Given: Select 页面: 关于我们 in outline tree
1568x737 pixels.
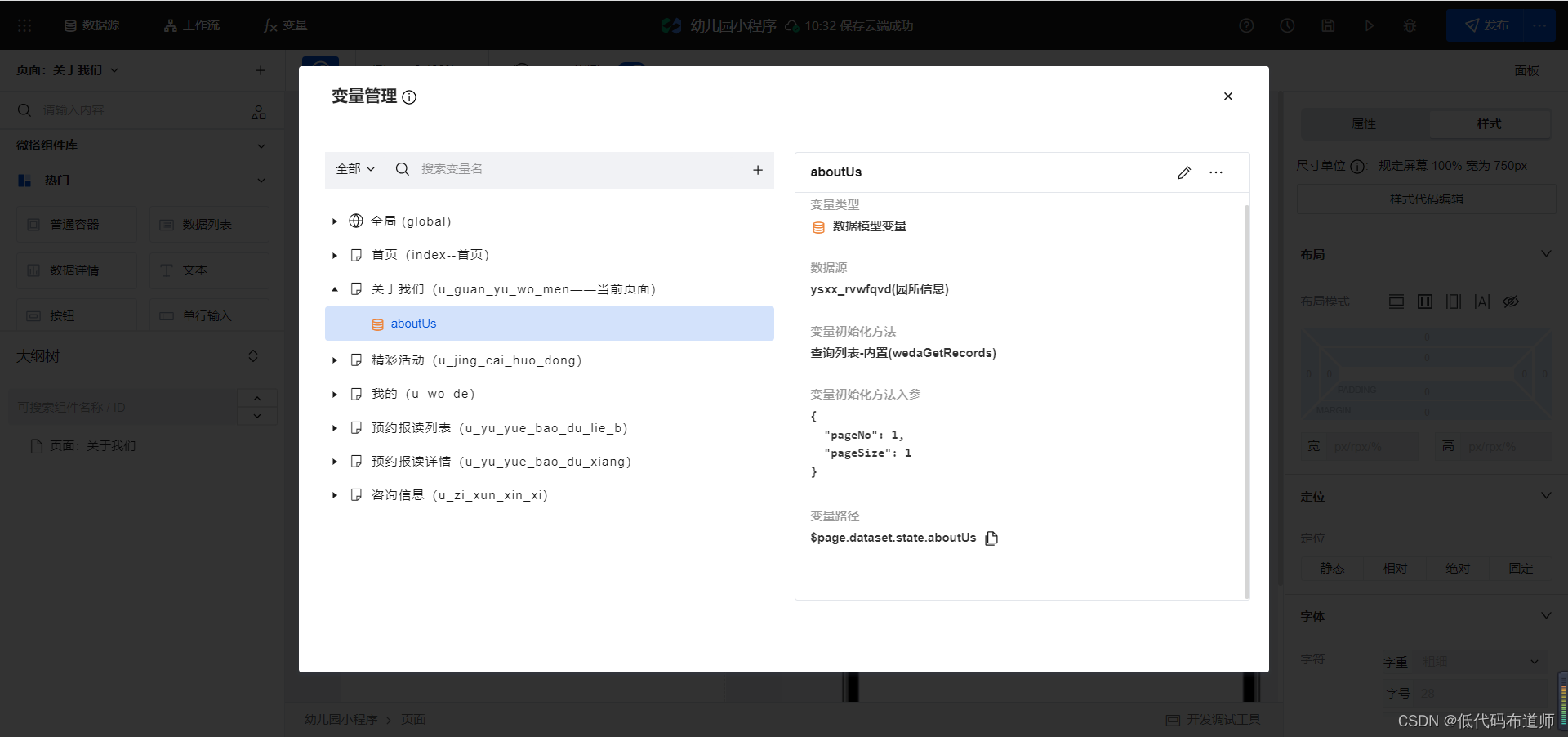Looking at the screenshot, I should [83, 446].
